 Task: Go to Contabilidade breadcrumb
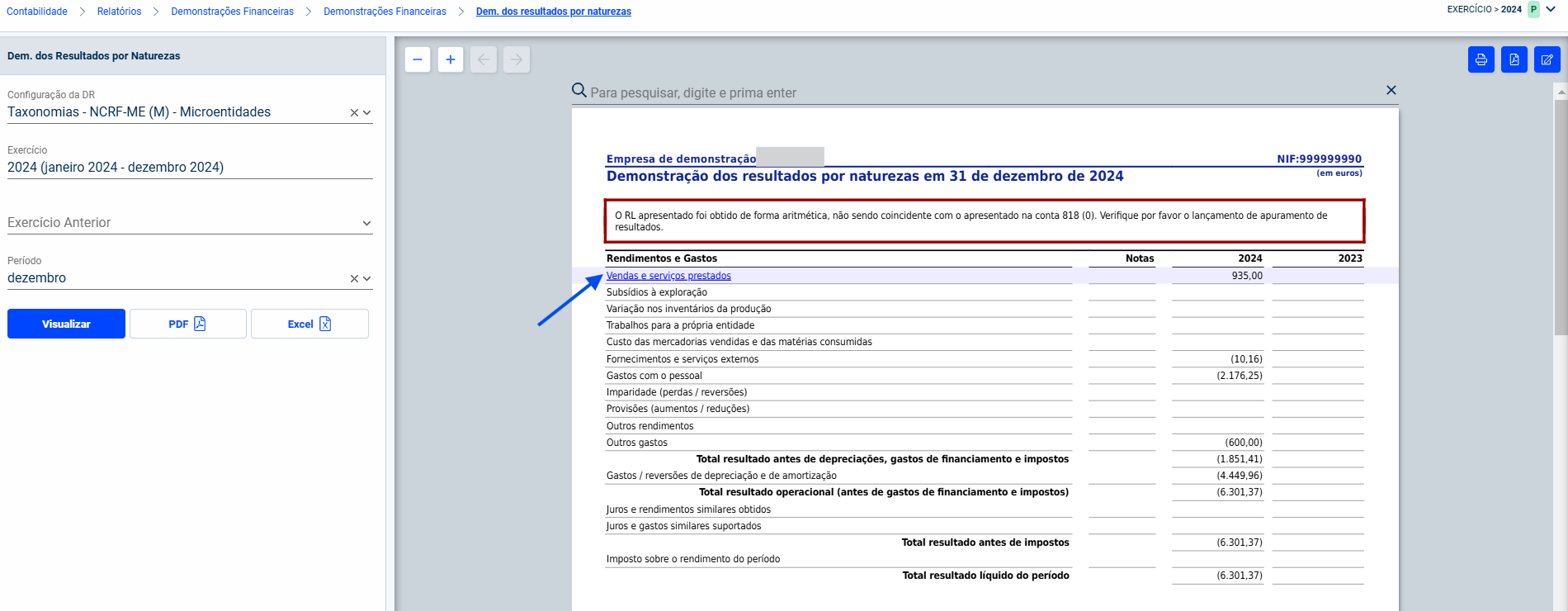click(x=37, y=12)
